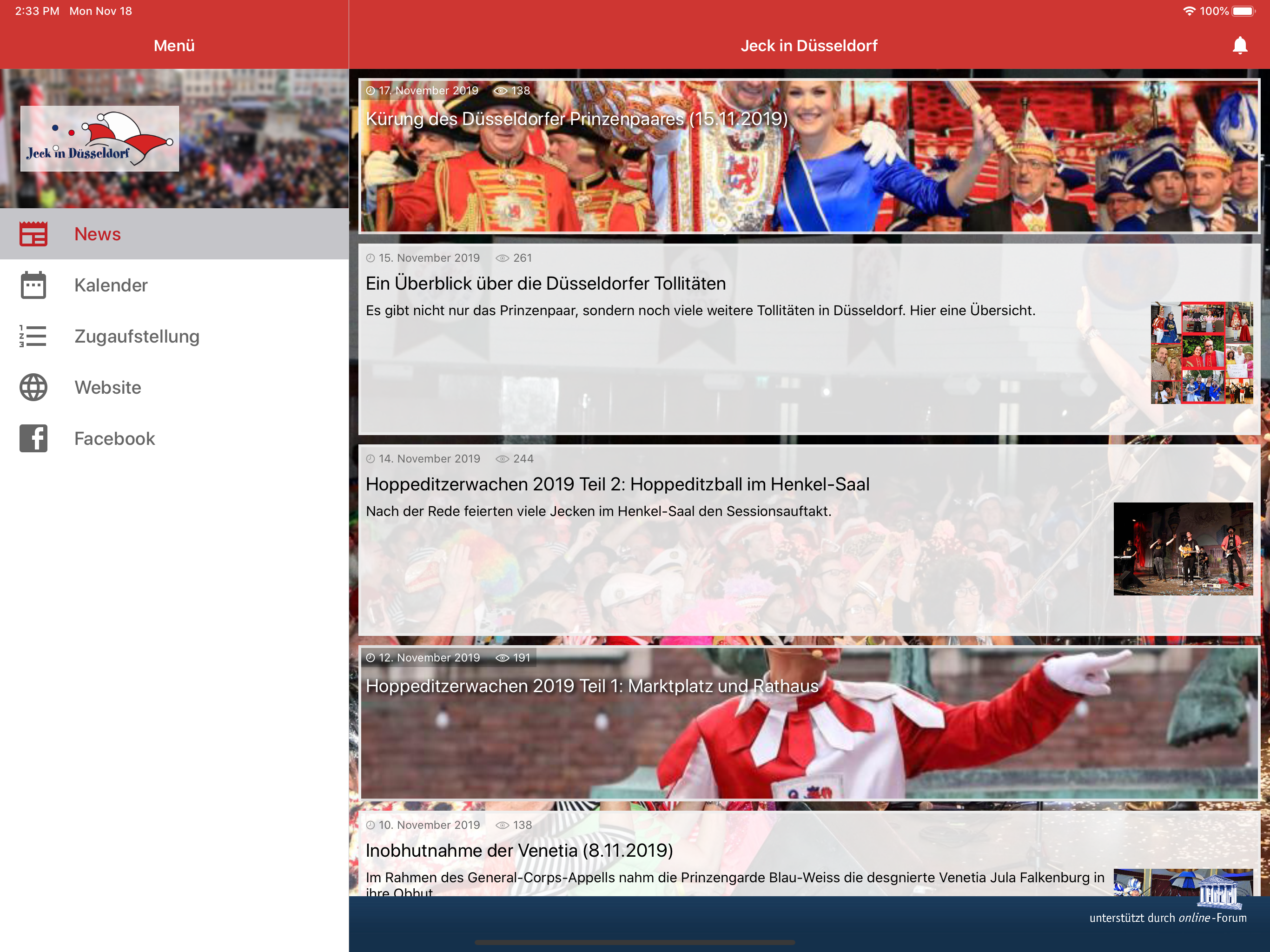
Task: Tap the 2:33 PM clock in status bar
Action: point(37,11)
